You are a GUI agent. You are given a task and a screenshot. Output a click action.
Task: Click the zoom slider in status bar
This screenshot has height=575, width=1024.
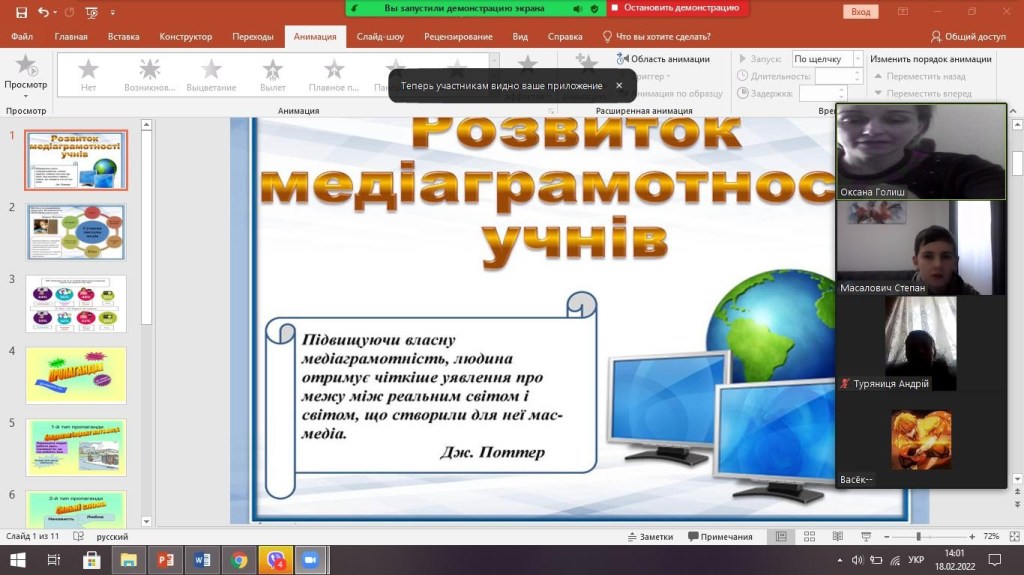pos(918,537)
